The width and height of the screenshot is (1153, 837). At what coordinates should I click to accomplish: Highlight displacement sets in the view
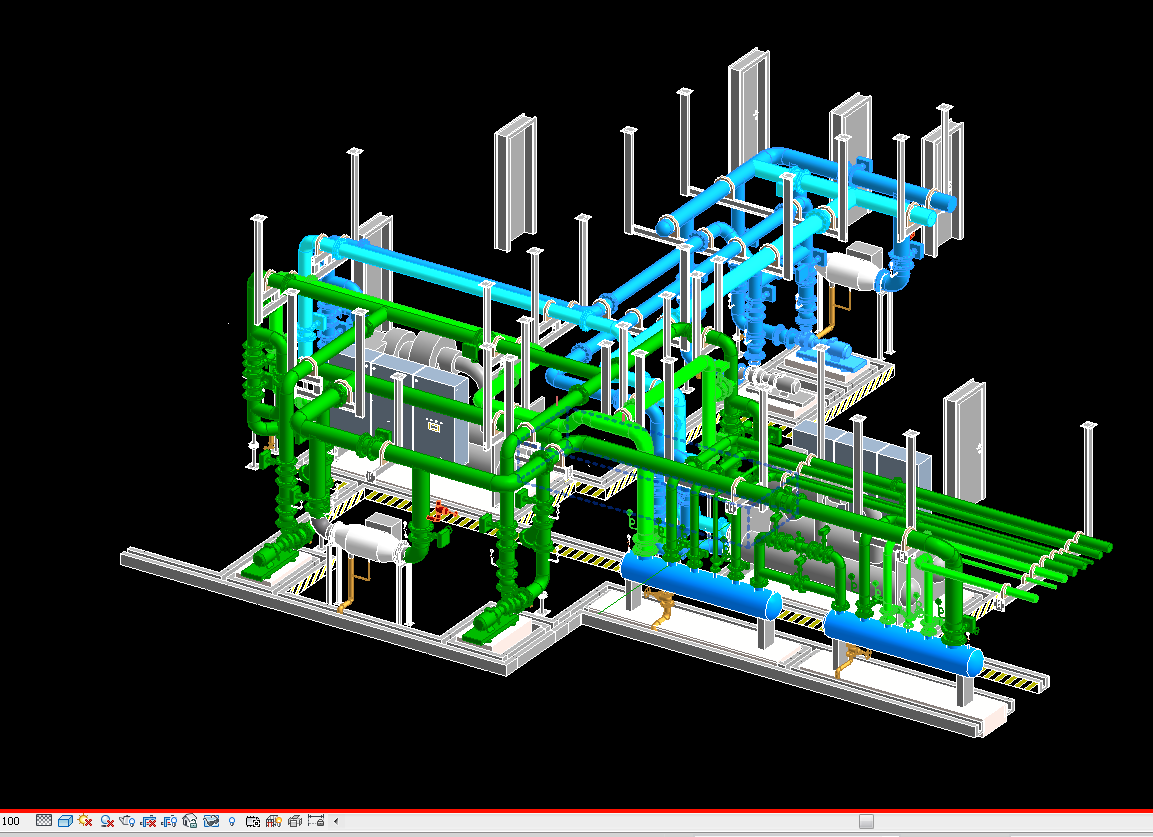click(295, 821)
